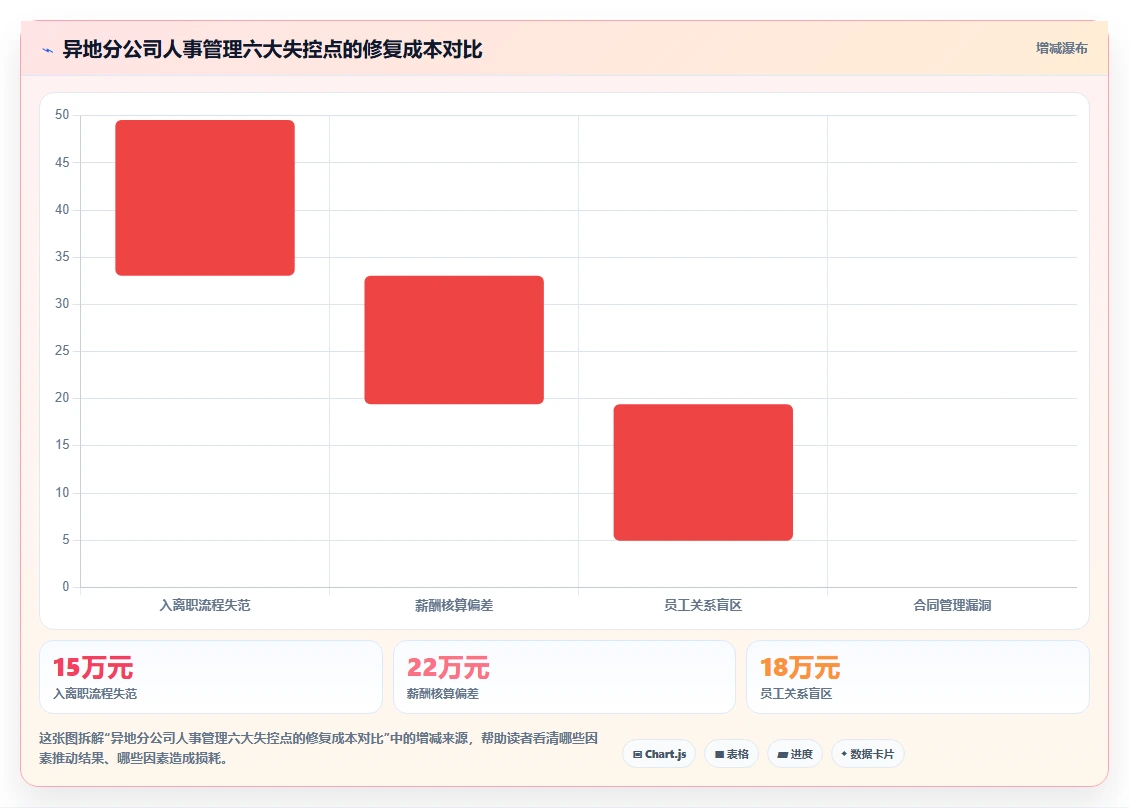
Task: Click the 进度 tag chip
Action: point(795,754)
